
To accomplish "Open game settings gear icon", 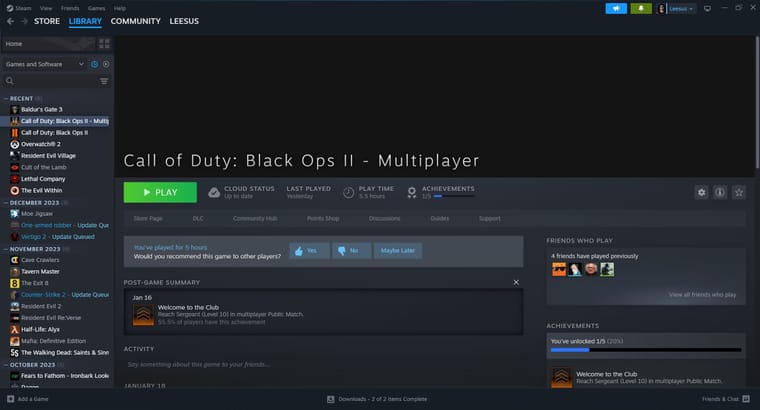I will point(701,192).
